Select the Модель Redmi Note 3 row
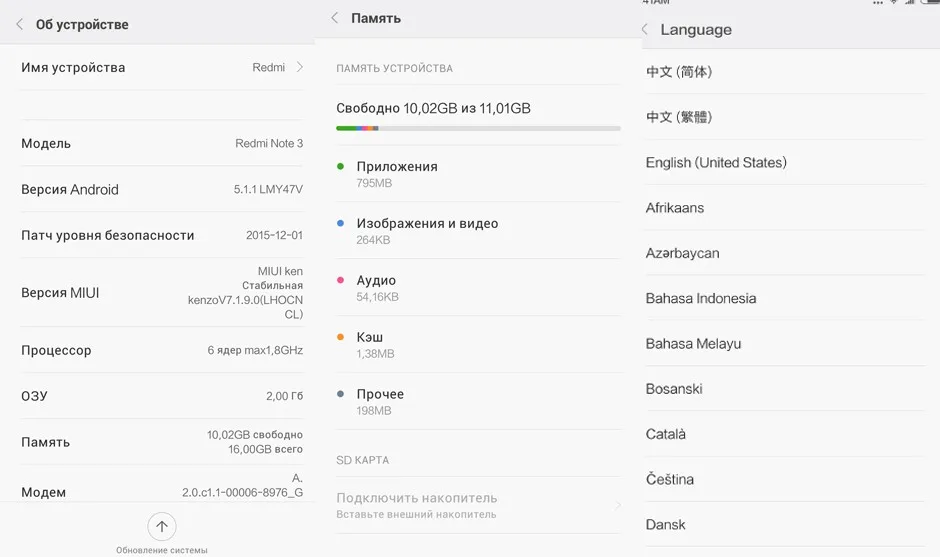This screenshot has height=557, width=940. [162, 143]
